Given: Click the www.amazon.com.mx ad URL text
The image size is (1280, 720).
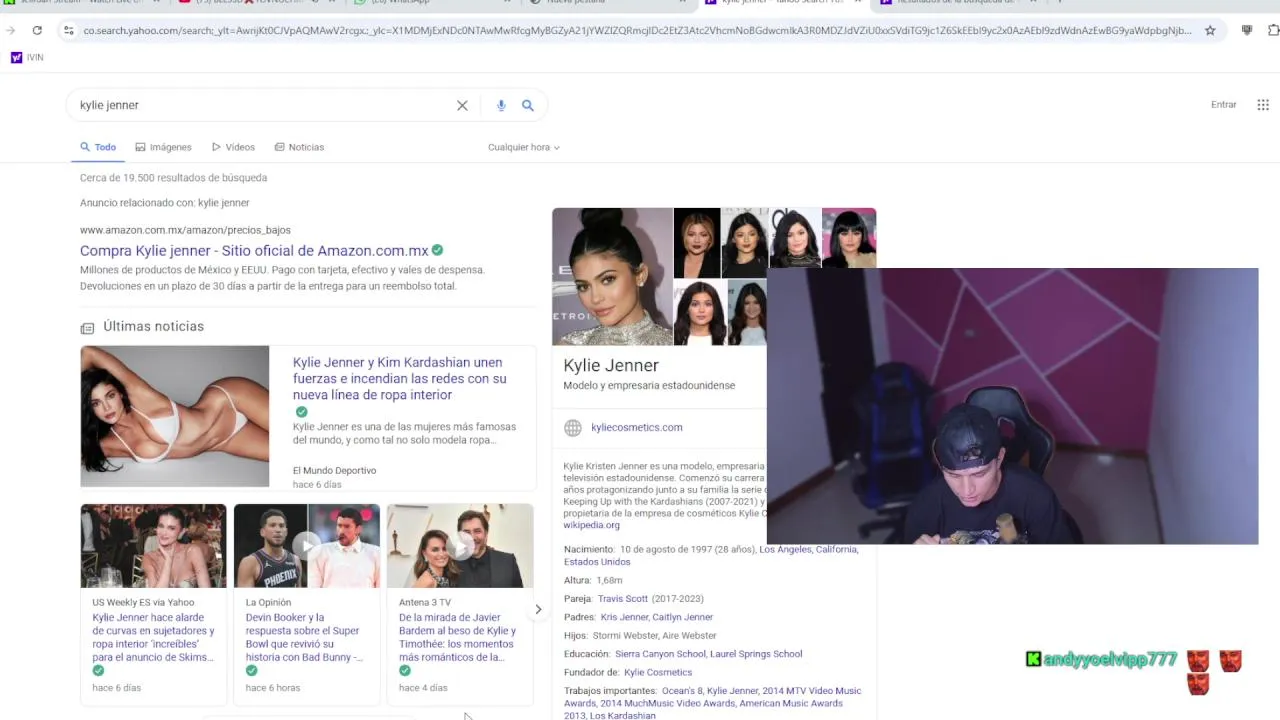Looking at the screenshot, I should 185,230.
